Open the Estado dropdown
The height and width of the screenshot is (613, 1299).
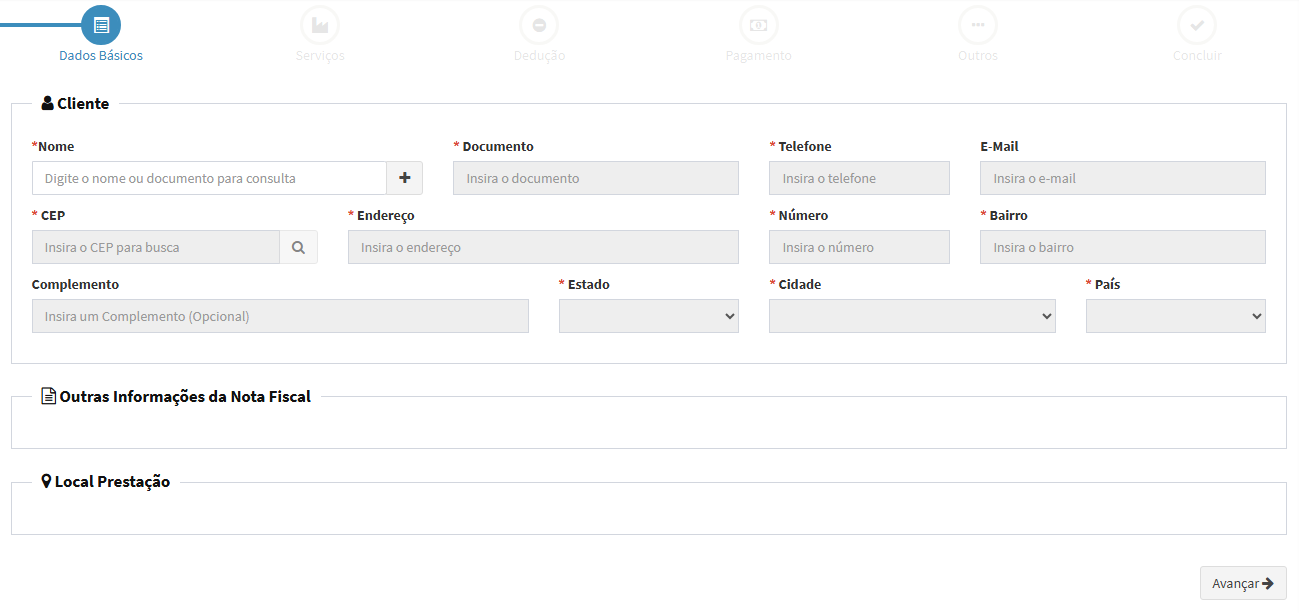click(x=648, y=316)
